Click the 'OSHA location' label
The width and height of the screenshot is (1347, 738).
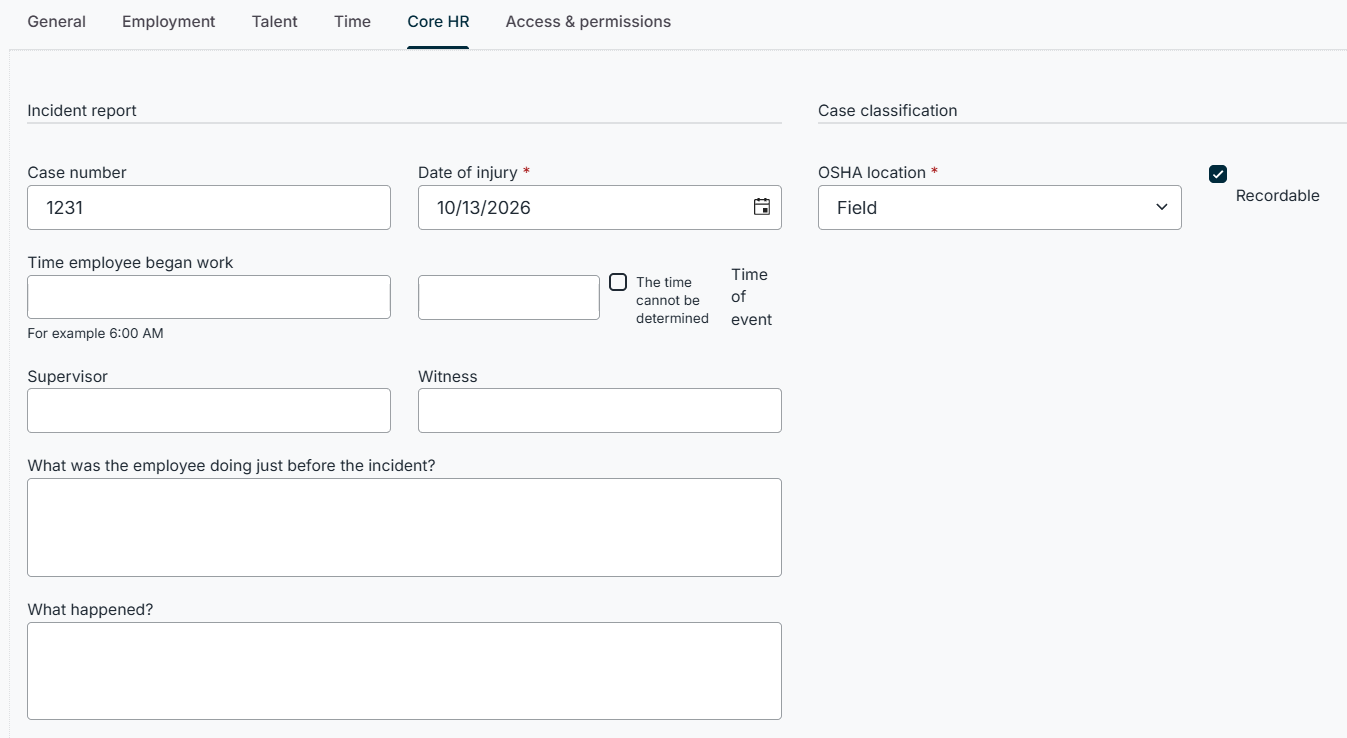tap(872, 172)
